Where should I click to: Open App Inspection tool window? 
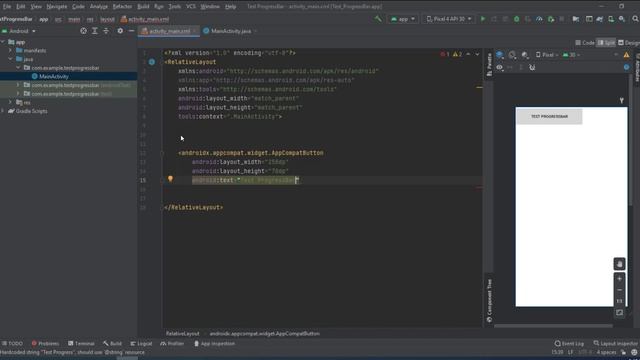coord(214,343)
